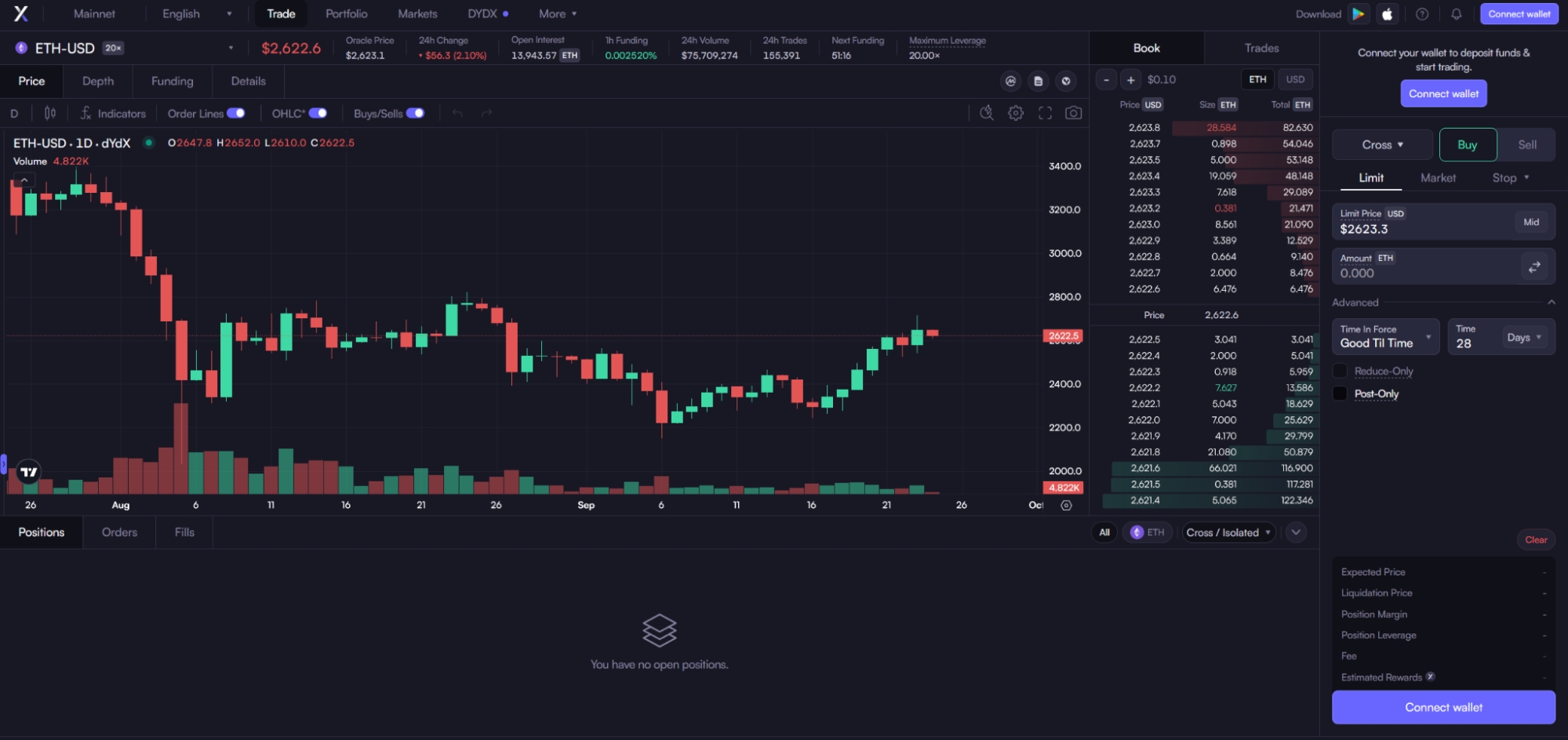
Task: Switch to Trades tab
Action: [x=1261, y=48]
